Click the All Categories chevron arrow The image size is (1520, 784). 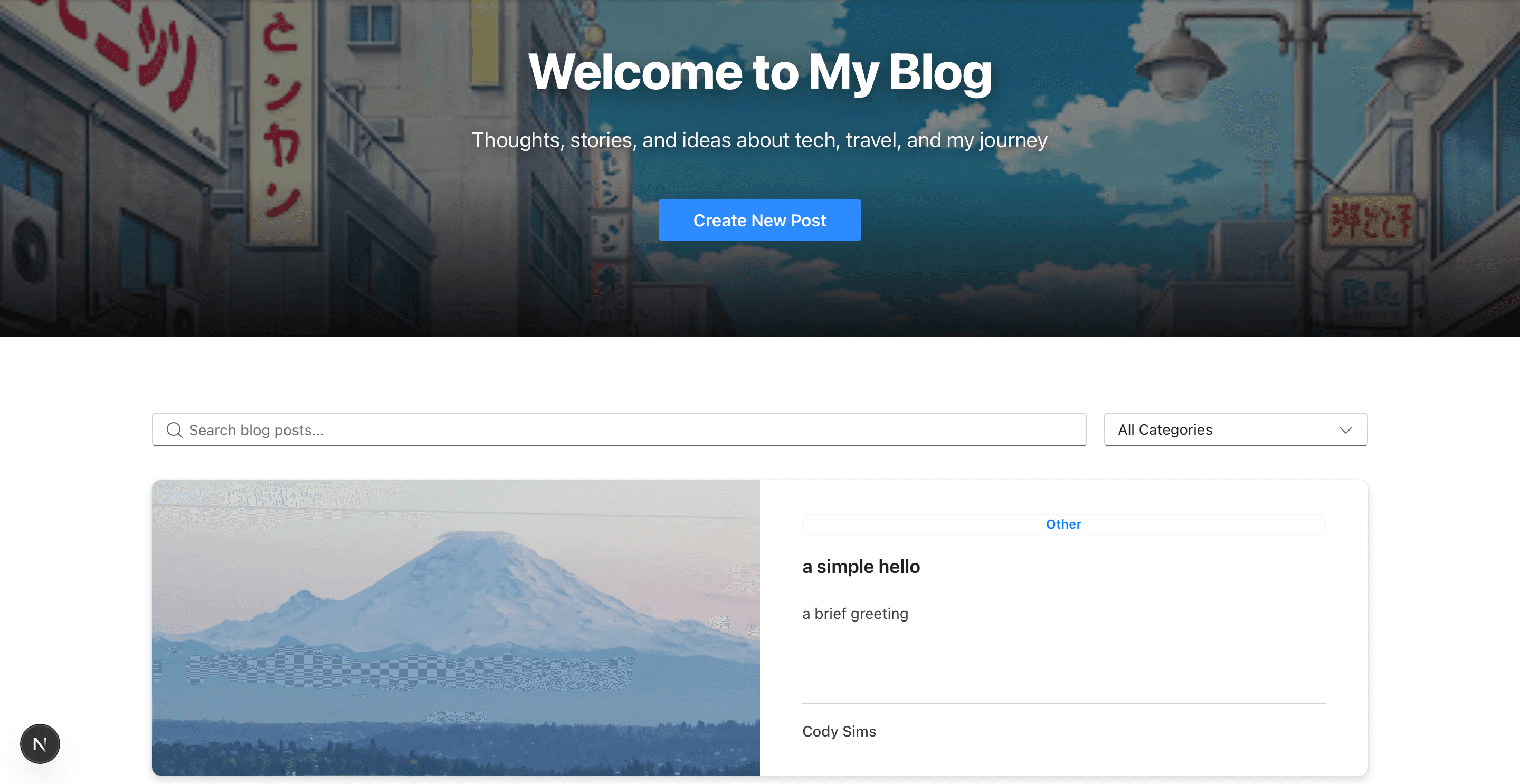click(x=1345, y=430)
